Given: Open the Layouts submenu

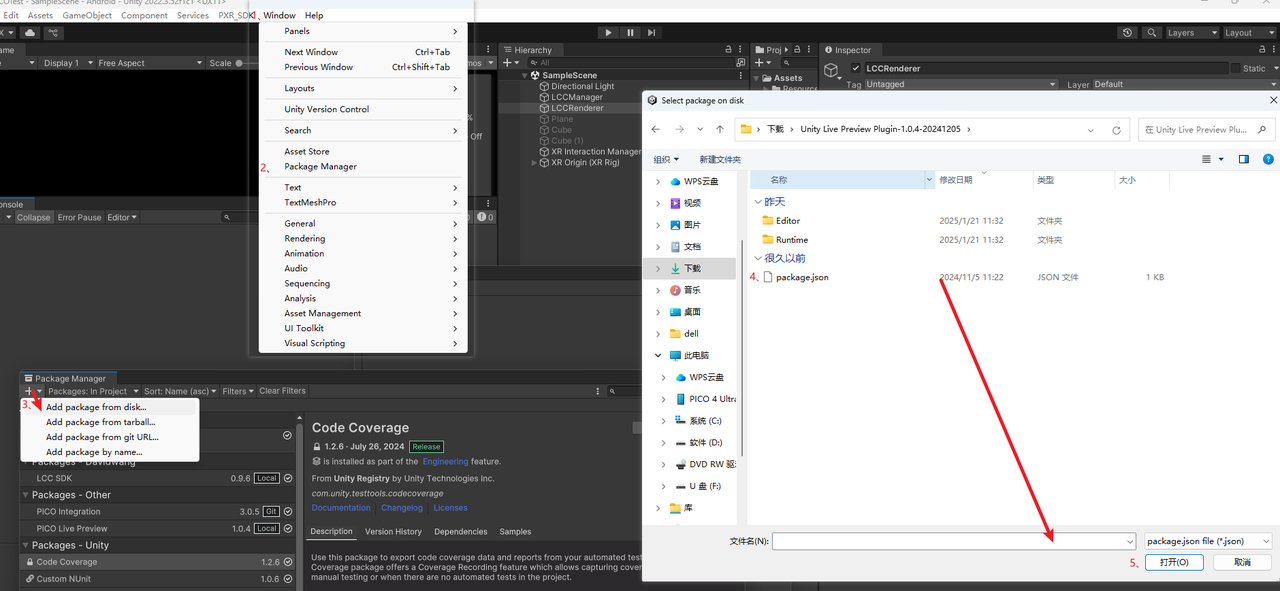Looking at the screenshot, I should [x=363, y=88].
